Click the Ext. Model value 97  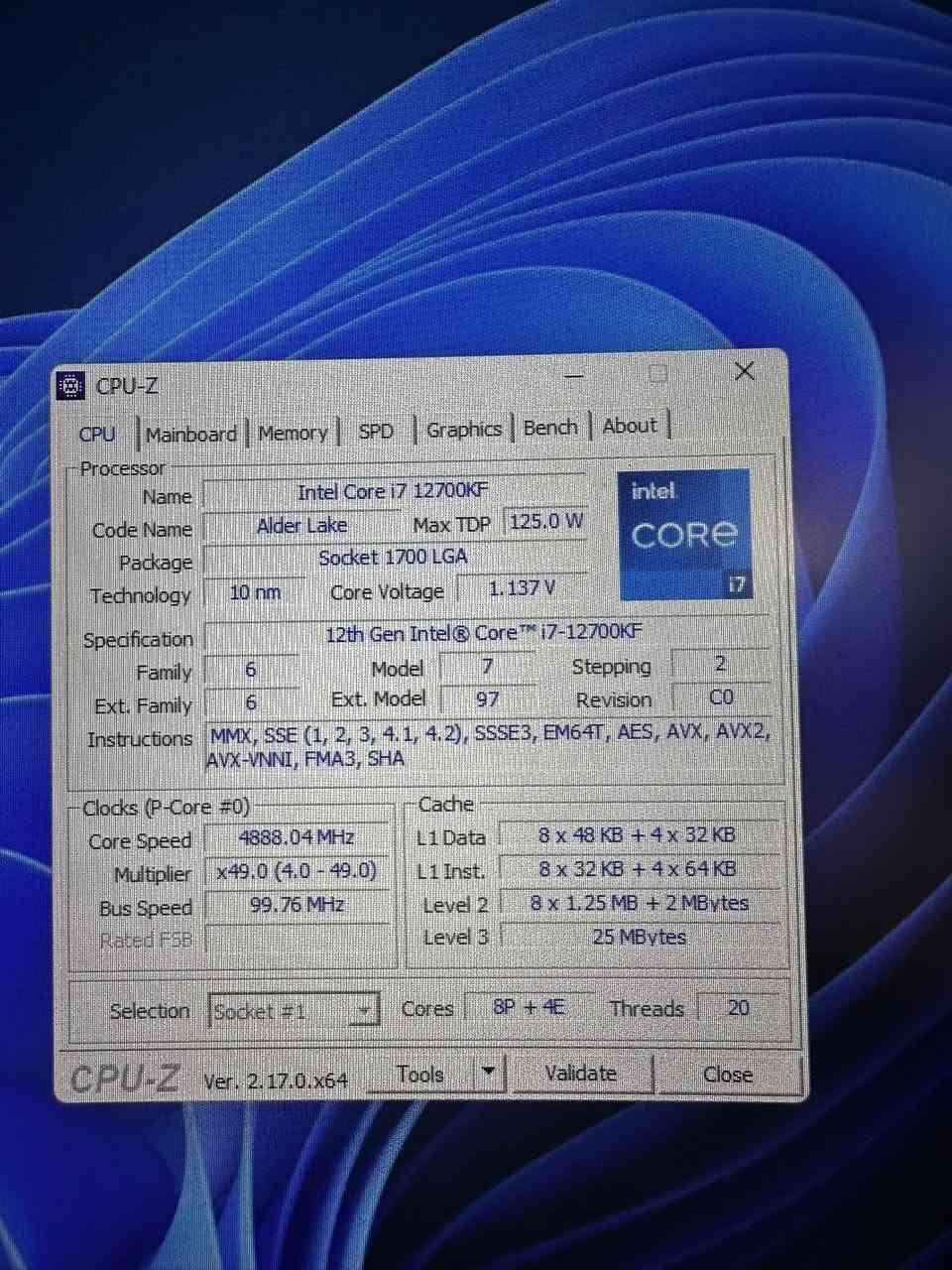point(487,699)
